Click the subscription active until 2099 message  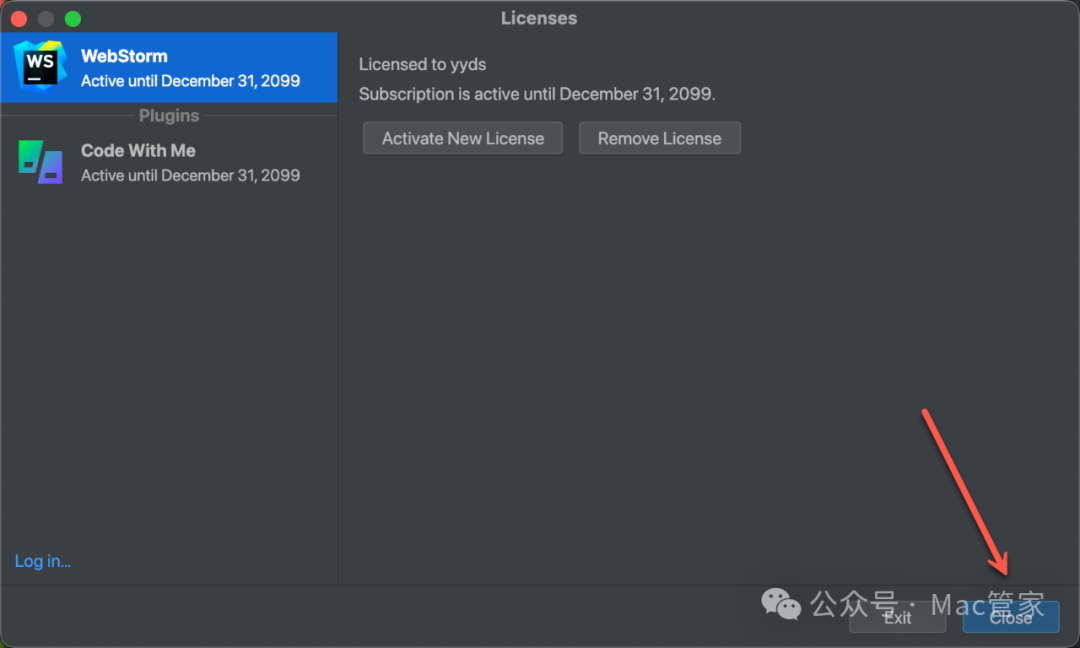537,94
